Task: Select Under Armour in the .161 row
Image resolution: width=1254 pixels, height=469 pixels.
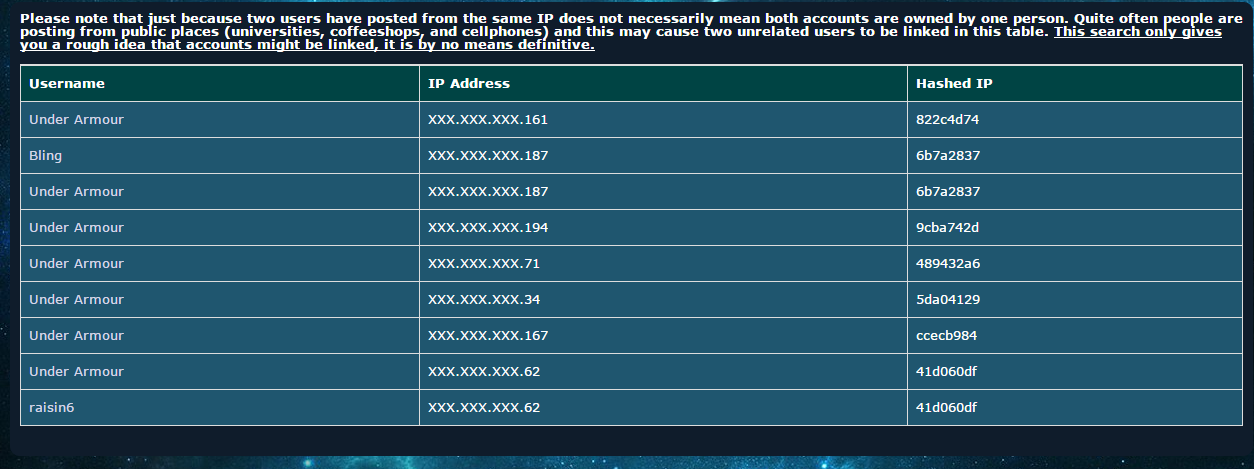Action: 76,120
